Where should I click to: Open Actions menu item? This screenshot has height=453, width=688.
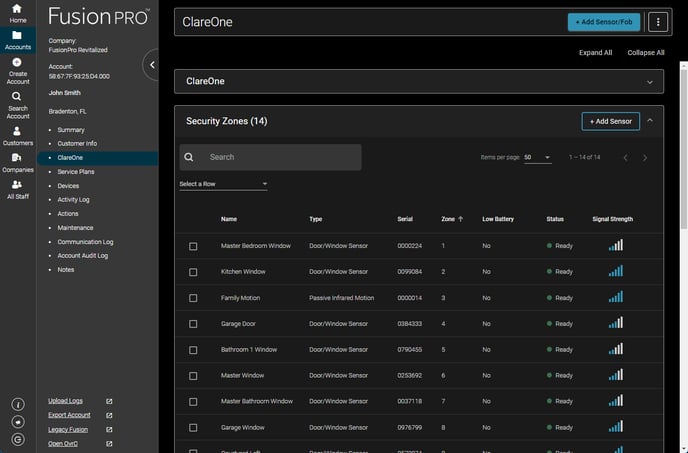click(x=68, y=214)
